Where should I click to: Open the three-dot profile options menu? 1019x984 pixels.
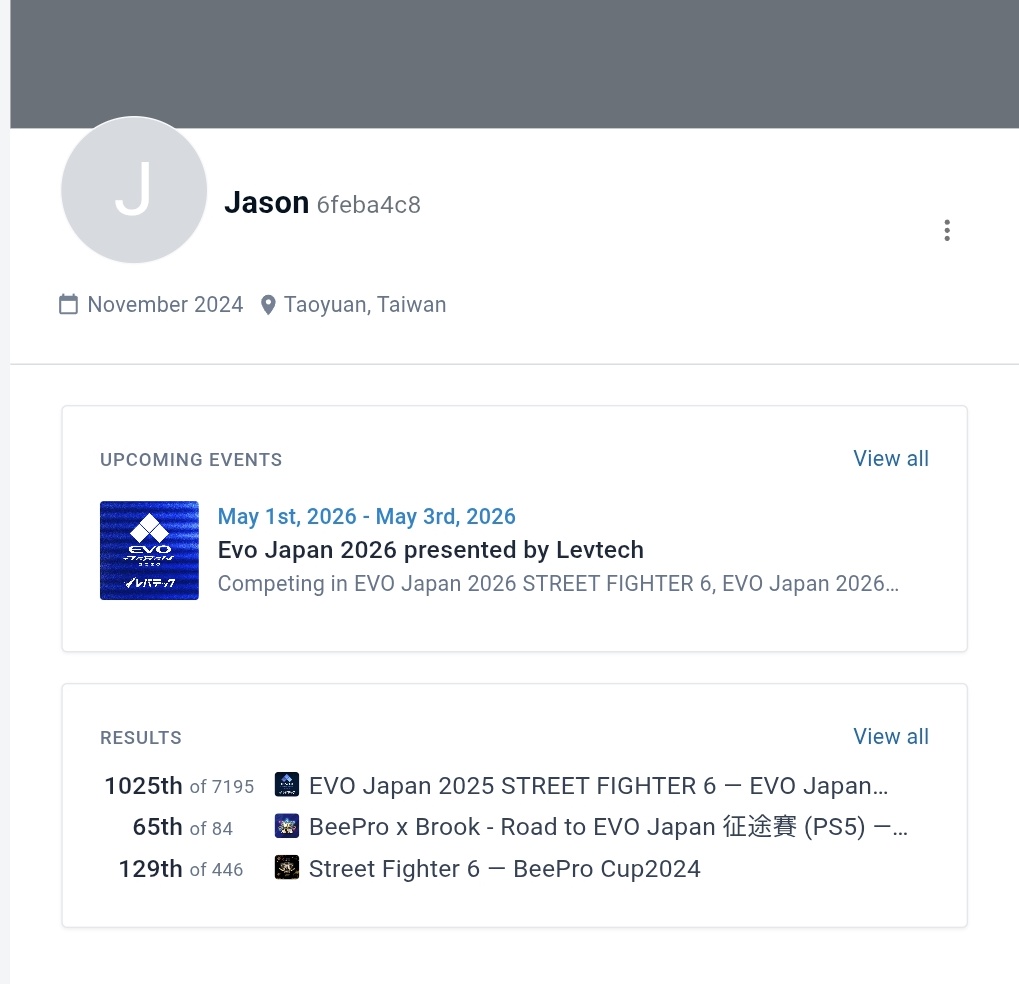[x=947, y=230]
